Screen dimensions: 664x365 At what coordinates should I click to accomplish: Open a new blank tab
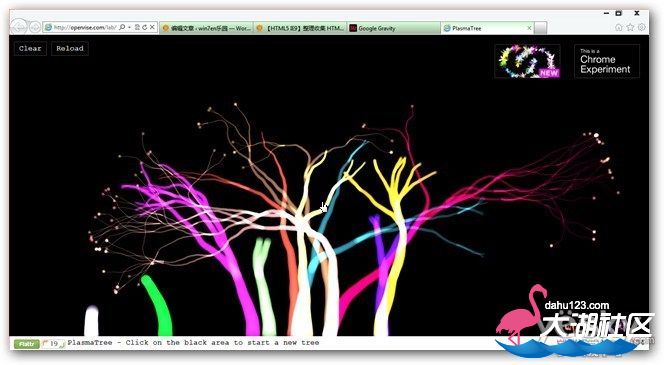[x=540, y=28]
